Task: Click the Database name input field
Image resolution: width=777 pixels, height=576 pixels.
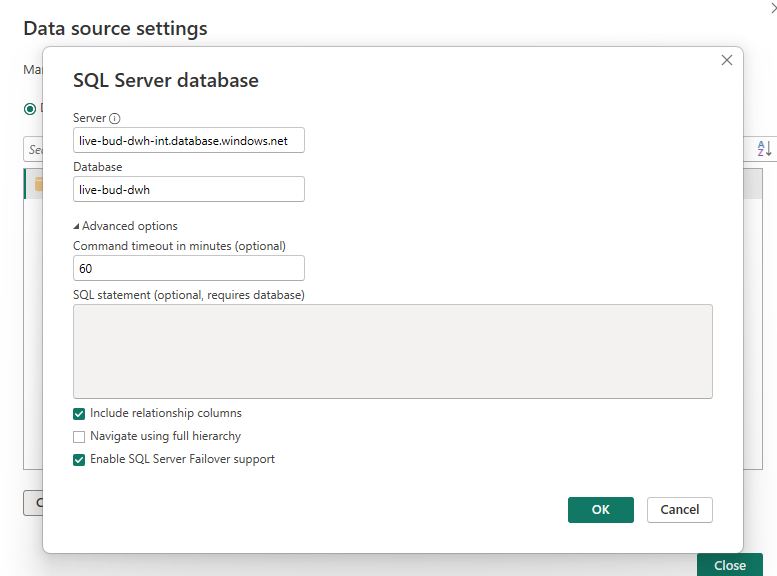Action: pos(189,189)
